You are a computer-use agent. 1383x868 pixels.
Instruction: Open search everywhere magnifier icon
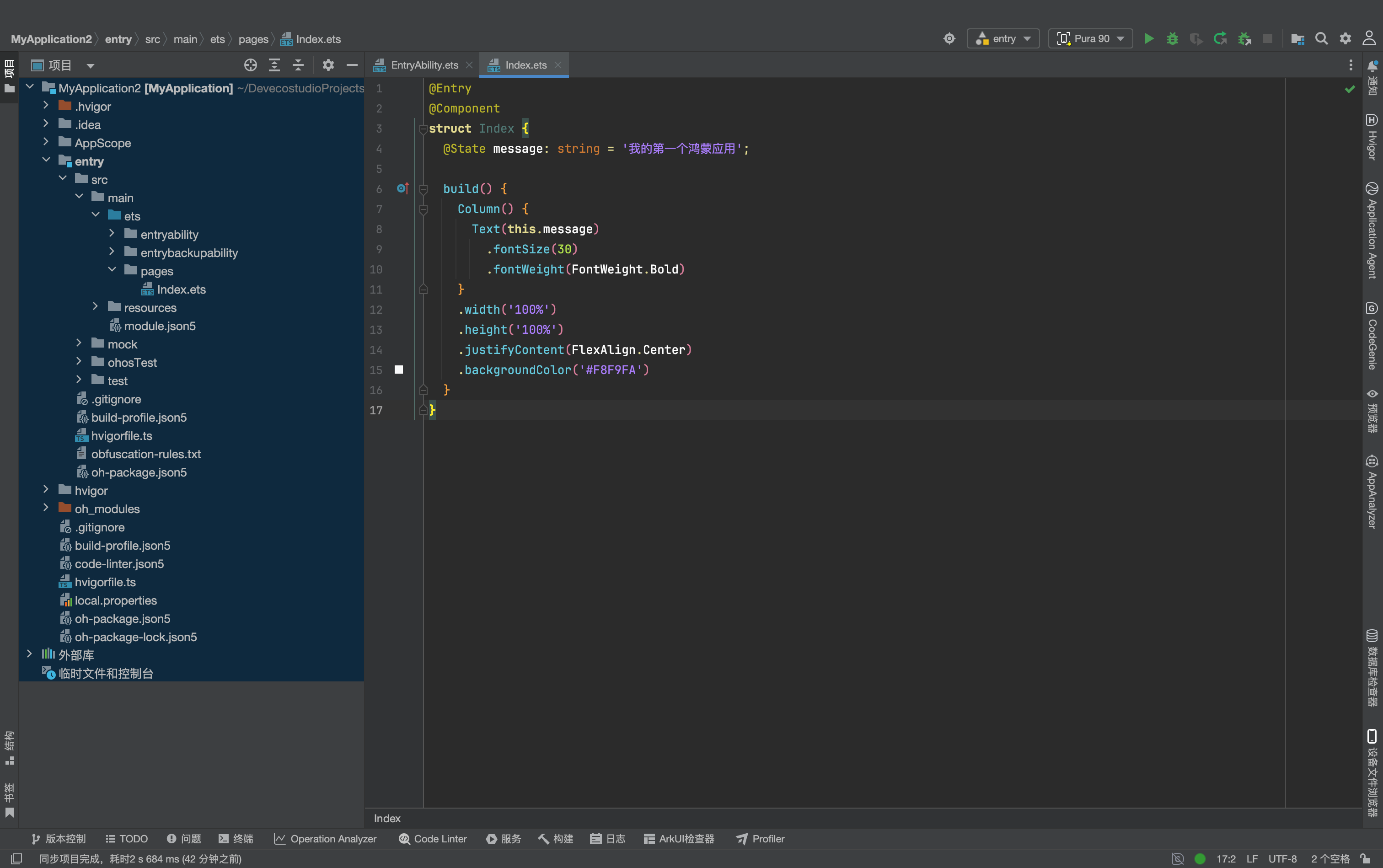click(1322, 38)
